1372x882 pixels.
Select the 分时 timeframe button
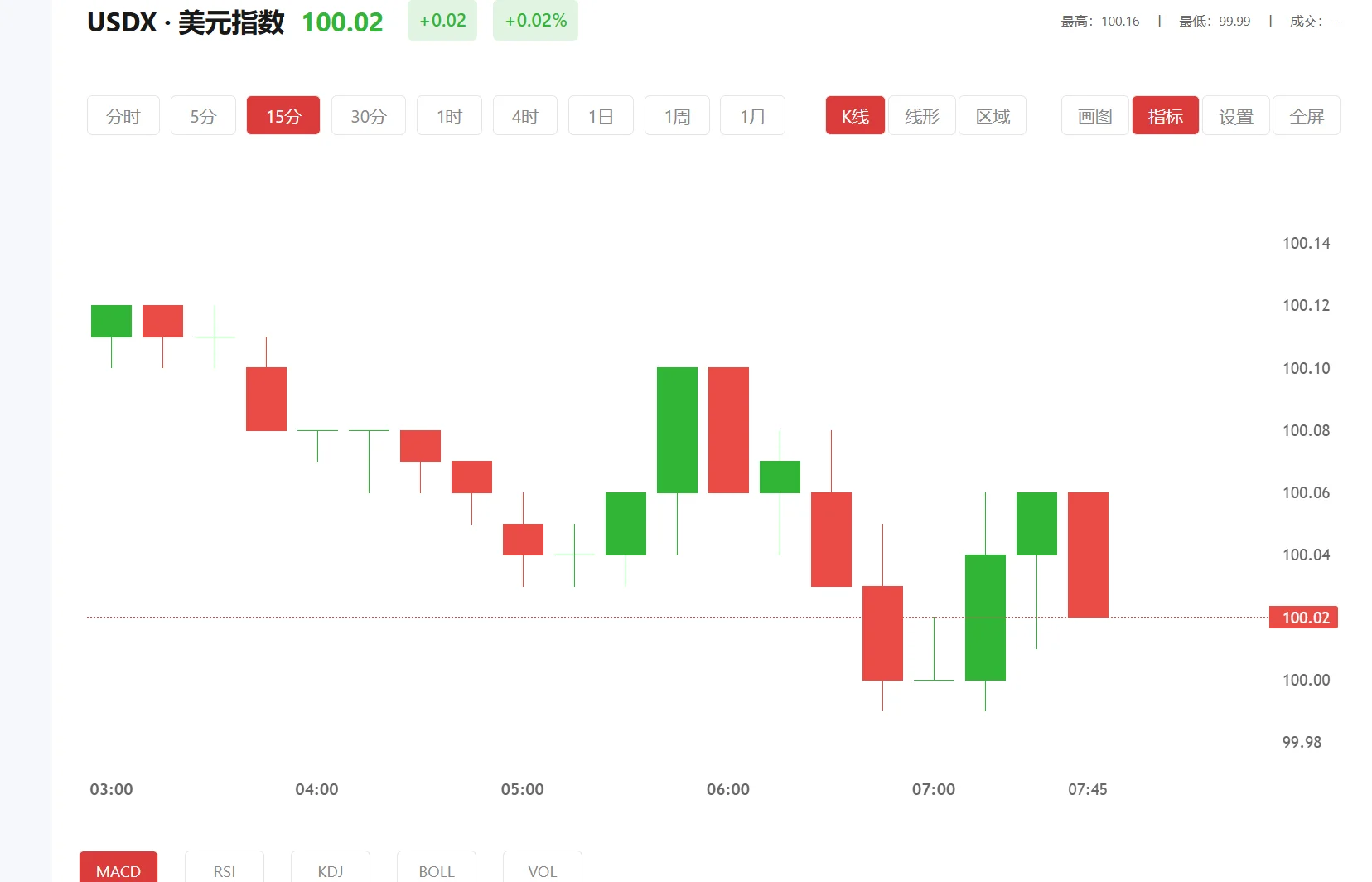pyautogui.click(x=123, y=116)
